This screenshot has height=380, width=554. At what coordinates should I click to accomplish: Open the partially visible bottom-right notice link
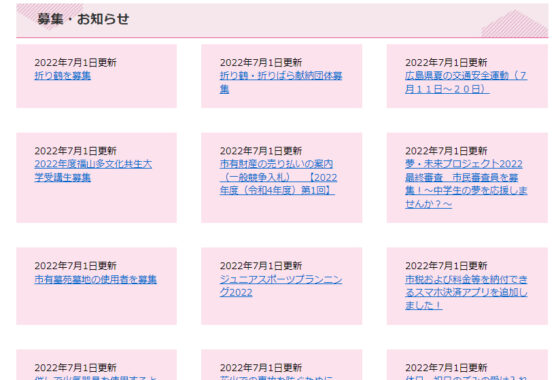(x=466, y=378)
